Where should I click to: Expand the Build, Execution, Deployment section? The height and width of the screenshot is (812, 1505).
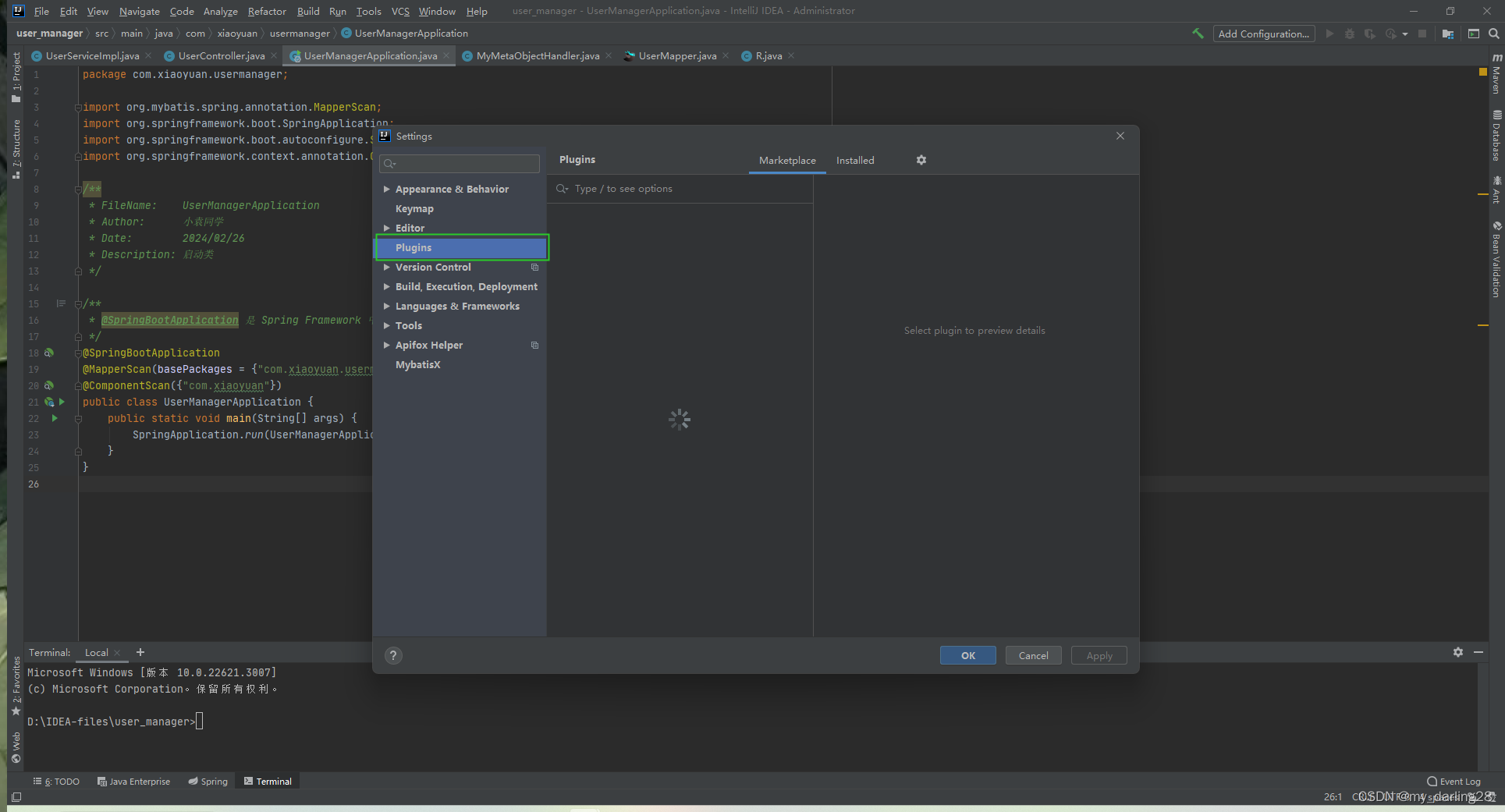(x=386, y=286)
